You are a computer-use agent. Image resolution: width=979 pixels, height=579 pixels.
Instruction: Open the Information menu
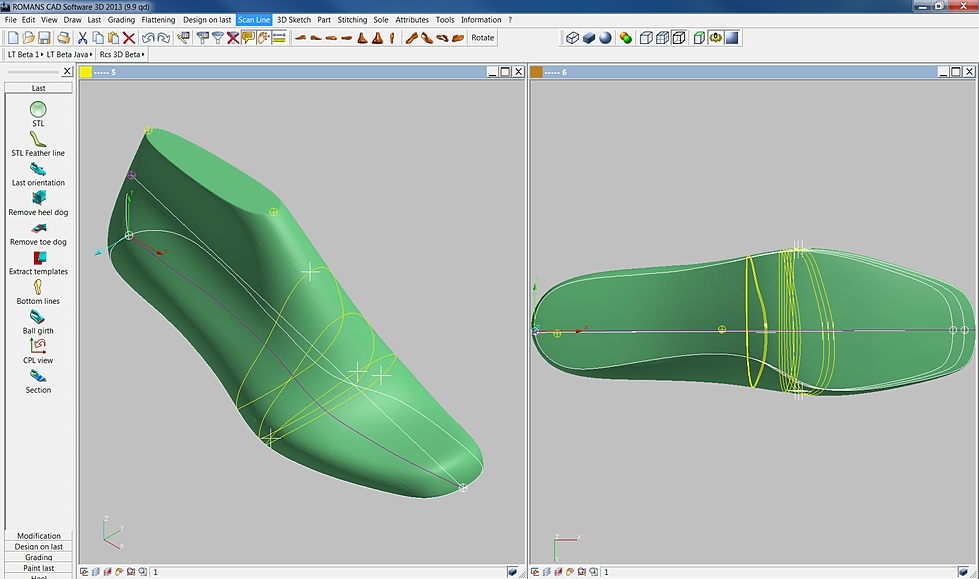tap(481, 20)
